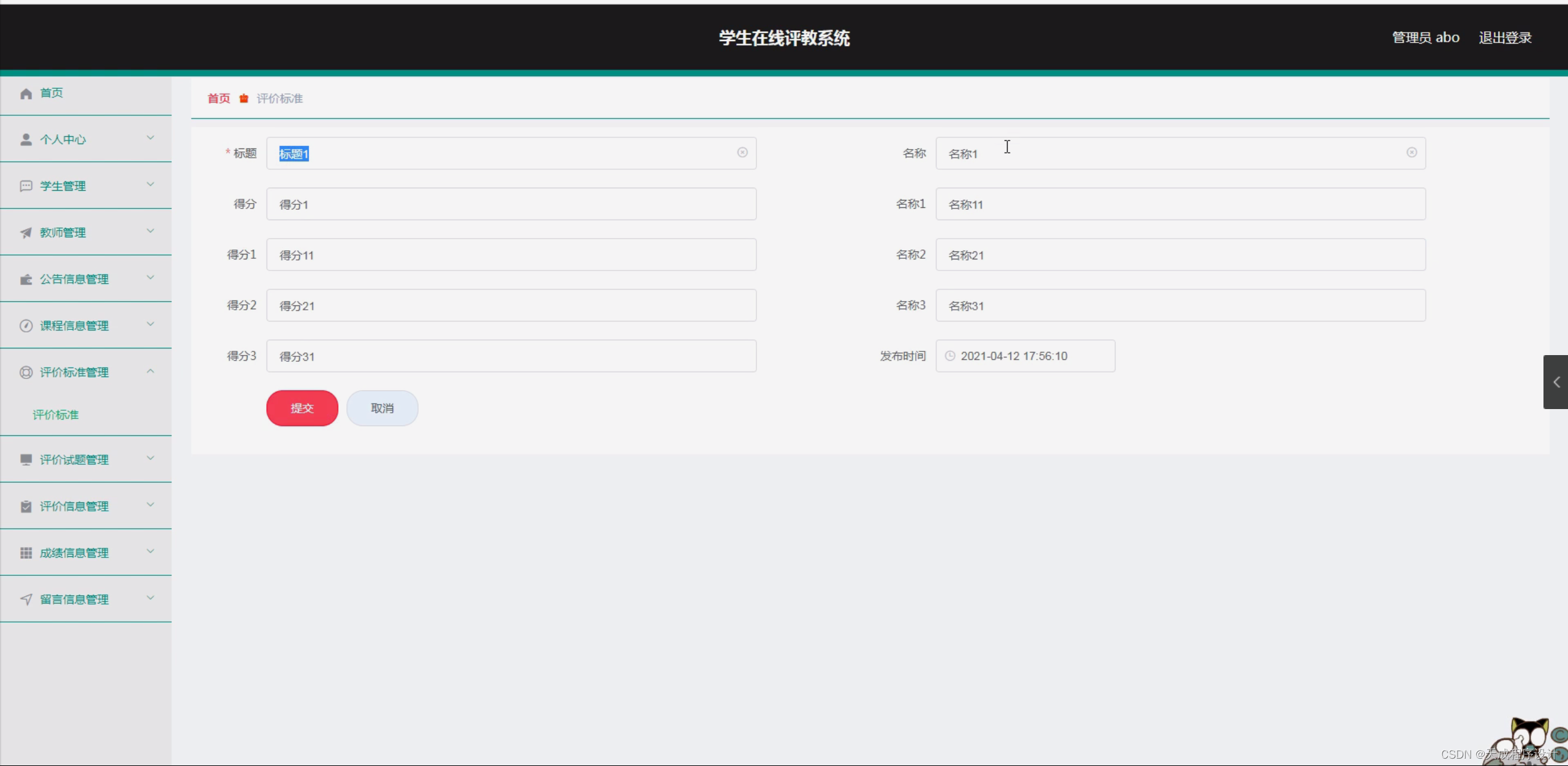Clear the 名称 field with circular clear icon
The width and height of the screenshot is (1568, 766).
[1411, 152]
